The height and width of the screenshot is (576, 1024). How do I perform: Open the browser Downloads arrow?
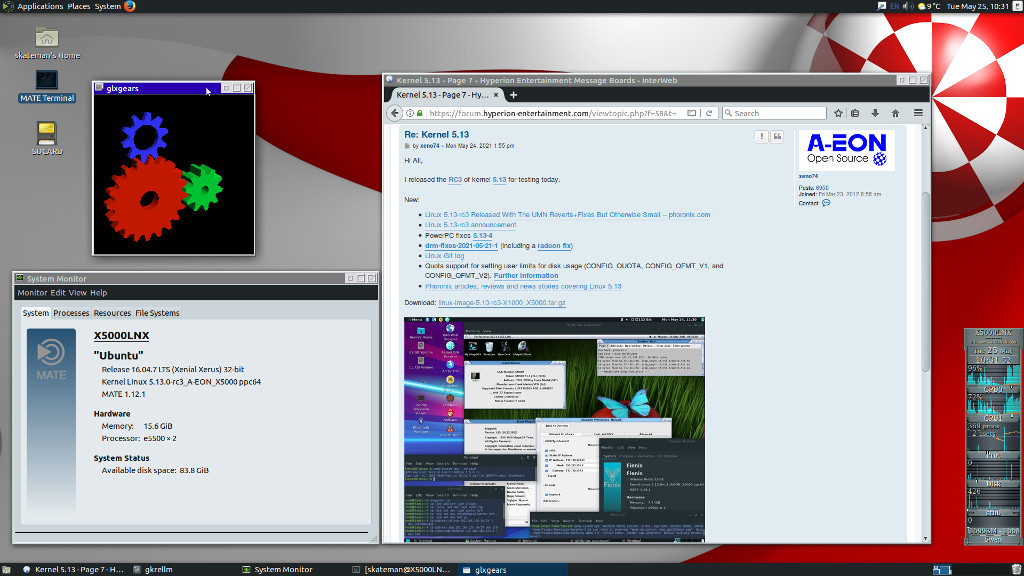[875, 113]
